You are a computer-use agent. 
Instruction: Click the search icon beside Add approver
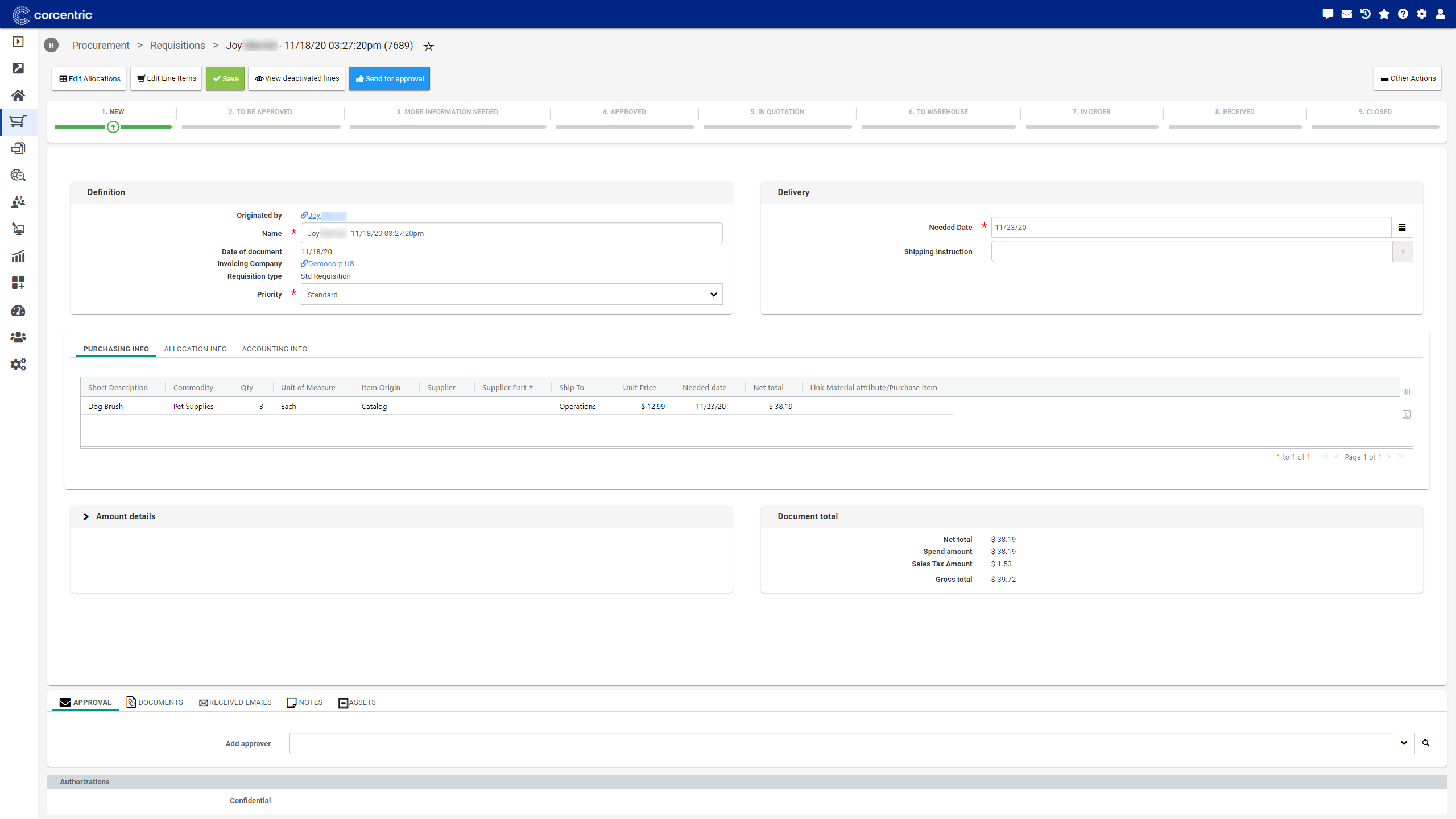[1426, 743]
